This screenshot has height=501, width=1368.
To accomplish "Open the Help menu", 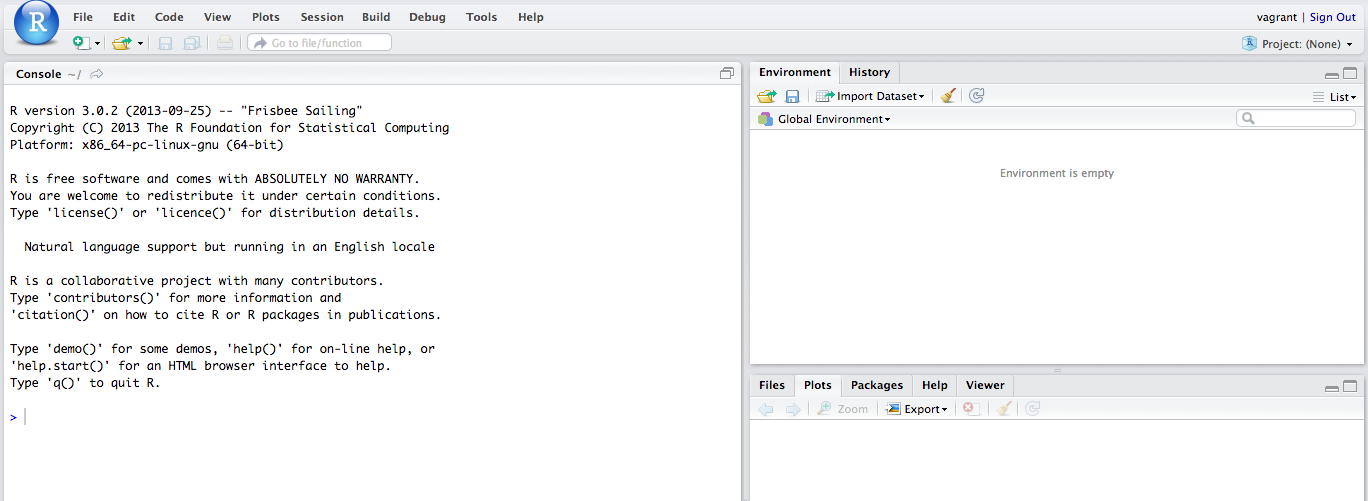I will tap(531, 17).
